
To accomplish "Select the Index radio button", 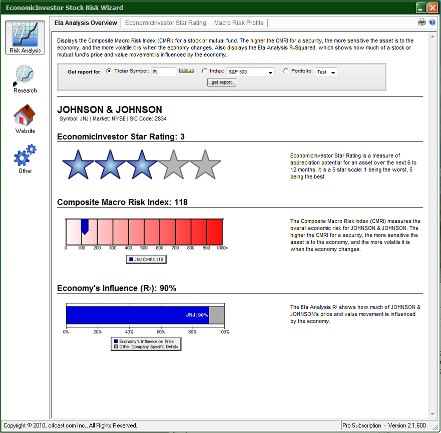I will click(x=204, y=71).
